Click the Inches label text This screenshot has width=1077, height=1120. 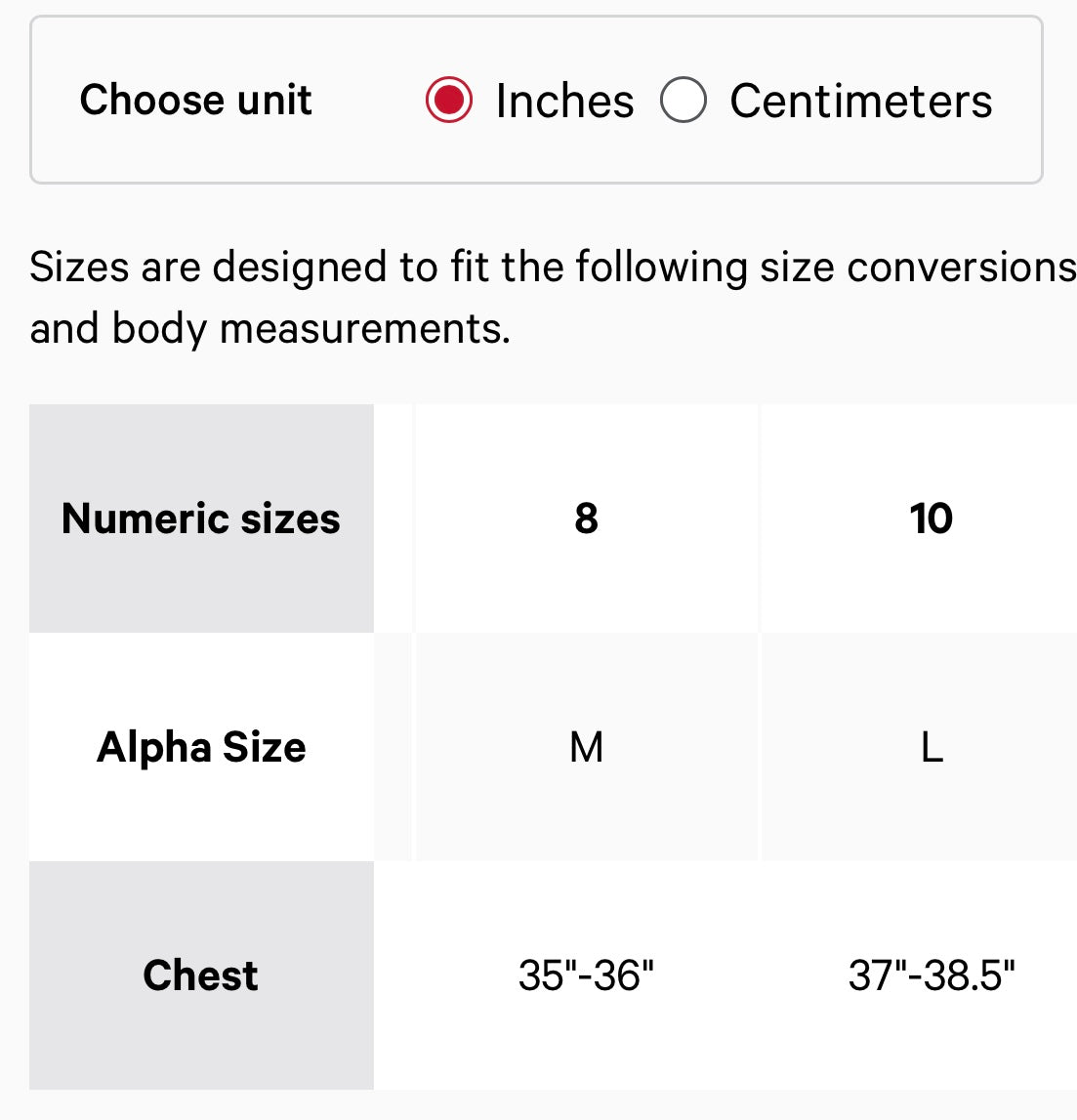click(x=565, y=101)
